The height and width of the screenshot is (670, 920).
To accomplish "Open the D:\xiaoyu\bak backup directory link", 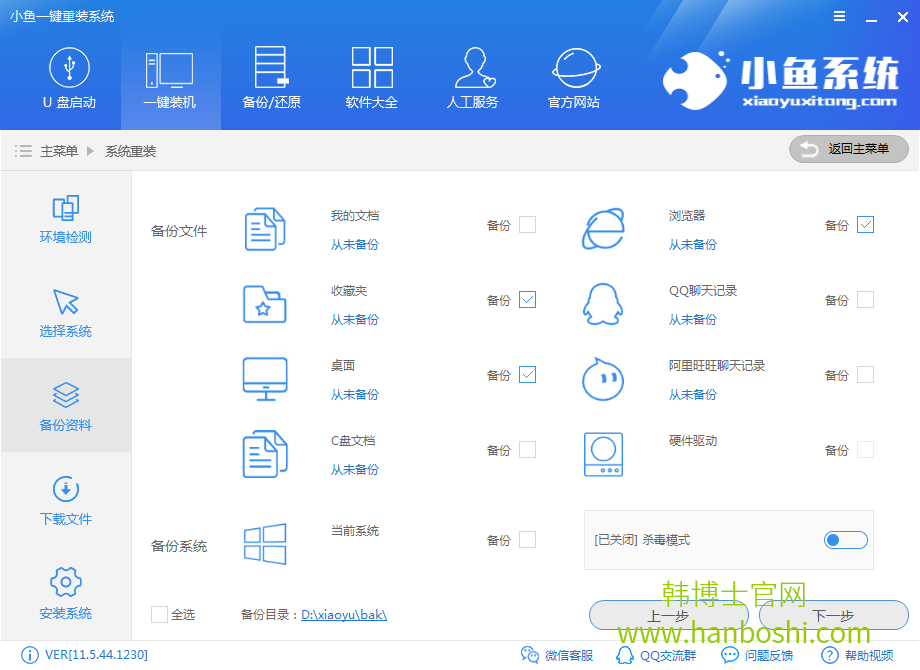I will click(346, 614).
